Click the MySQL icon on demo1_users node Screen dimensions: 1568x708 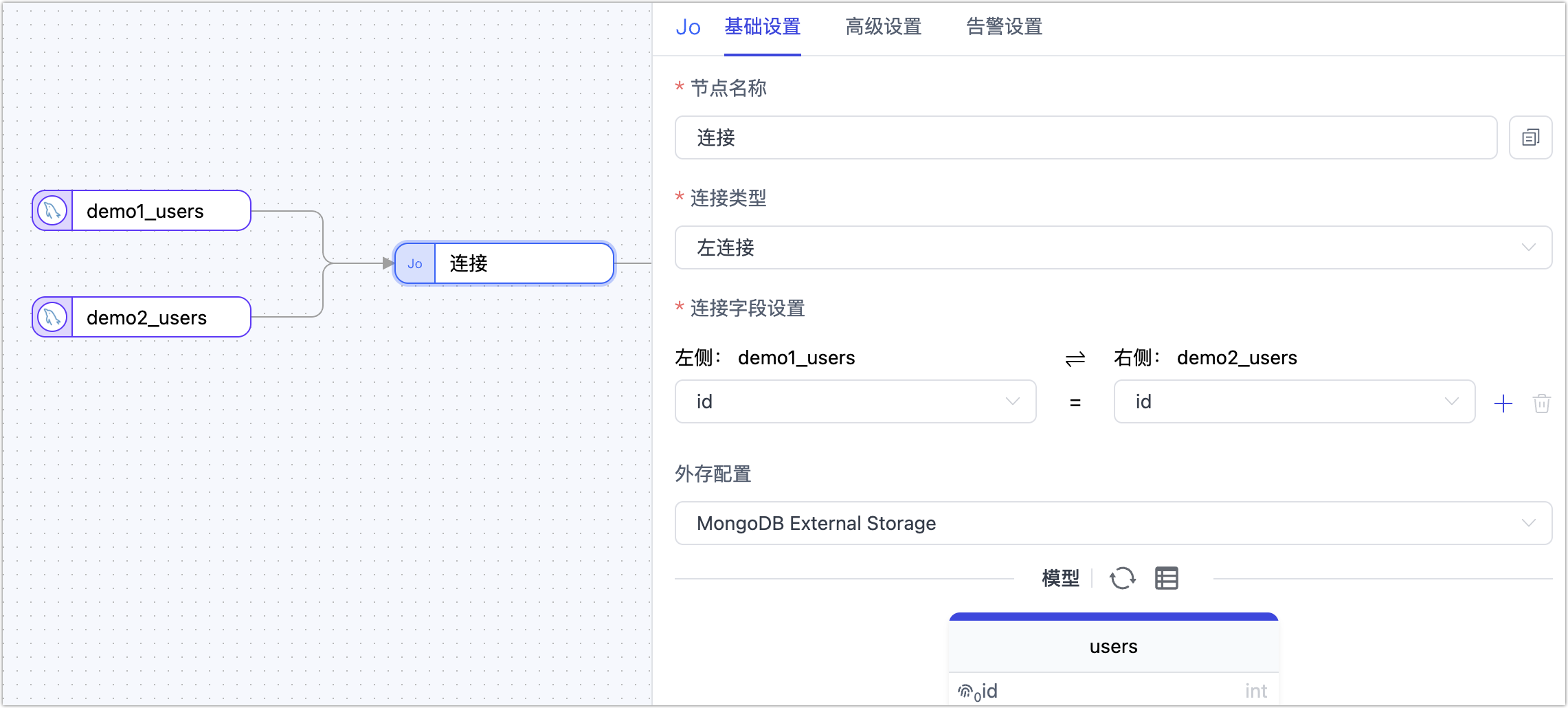52,210
